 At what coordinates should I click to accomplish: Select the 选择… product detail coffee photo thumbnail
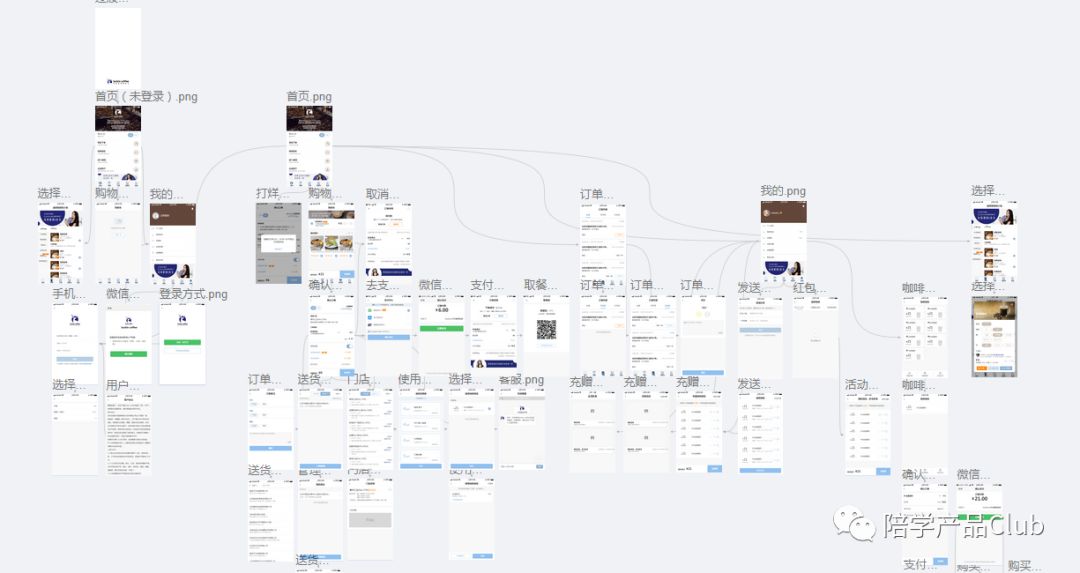click(x=995, y=337)
